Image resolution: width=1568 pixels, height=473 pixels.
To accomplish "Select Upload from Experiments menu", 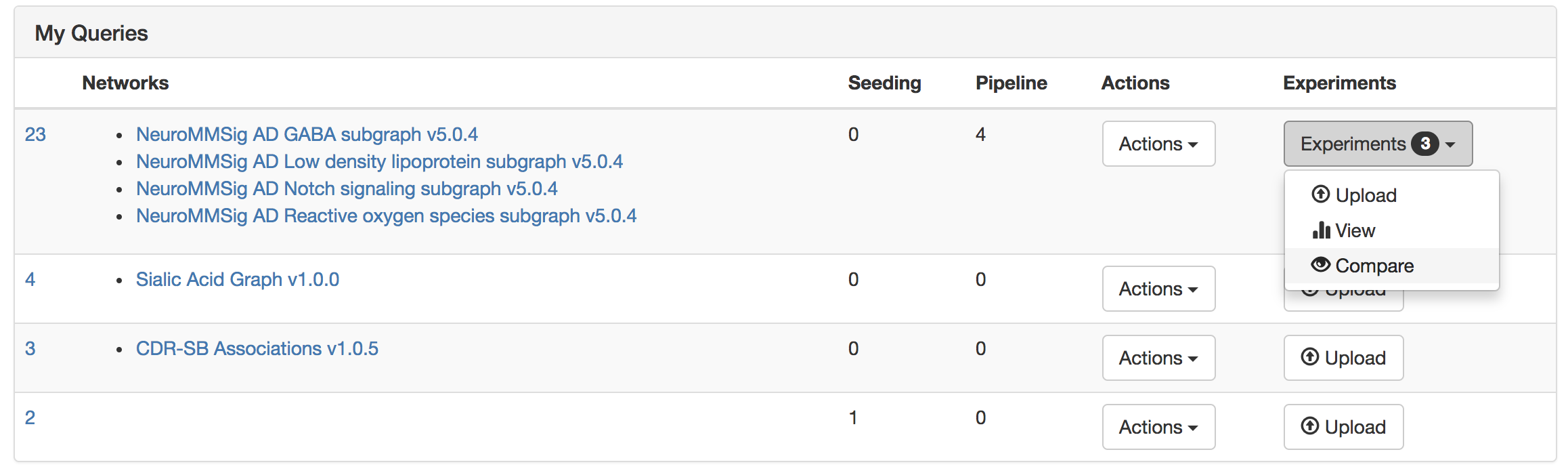I will tap(1366, 195).
